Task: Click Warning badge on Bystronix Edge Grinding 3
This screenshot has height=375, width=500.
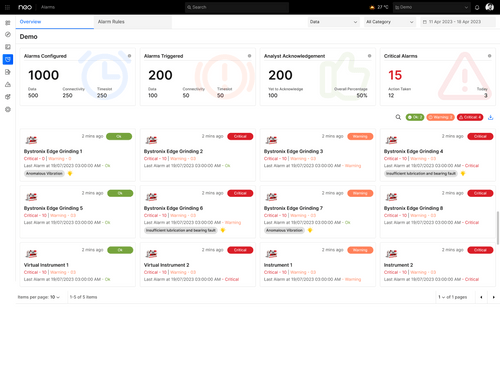Action: point(360,136)
